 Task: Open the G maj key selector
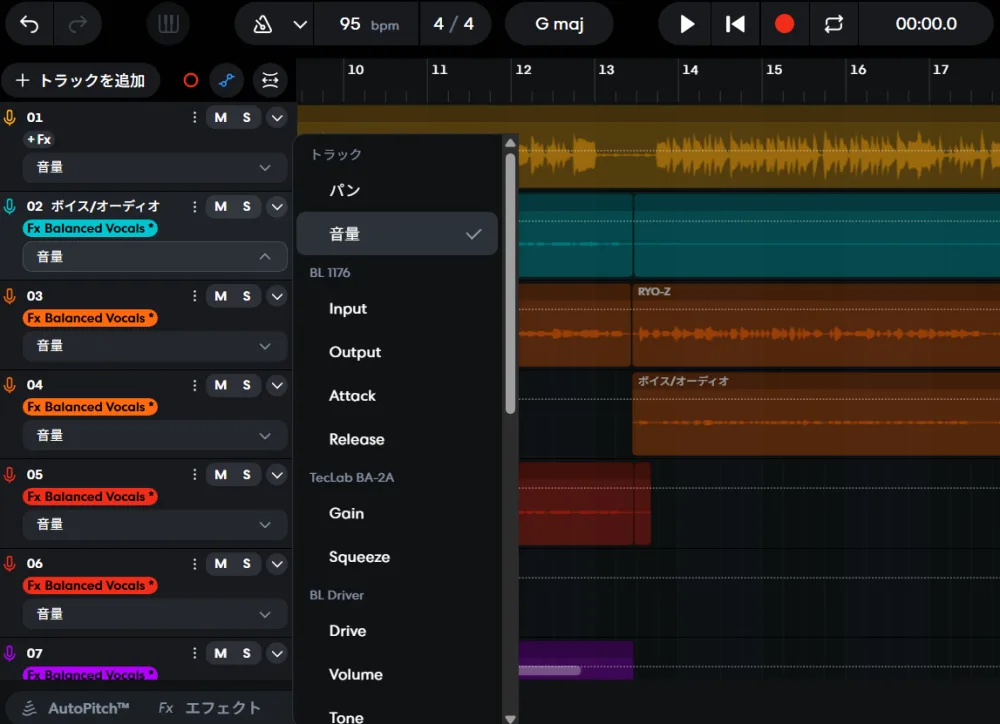(559, 24)
